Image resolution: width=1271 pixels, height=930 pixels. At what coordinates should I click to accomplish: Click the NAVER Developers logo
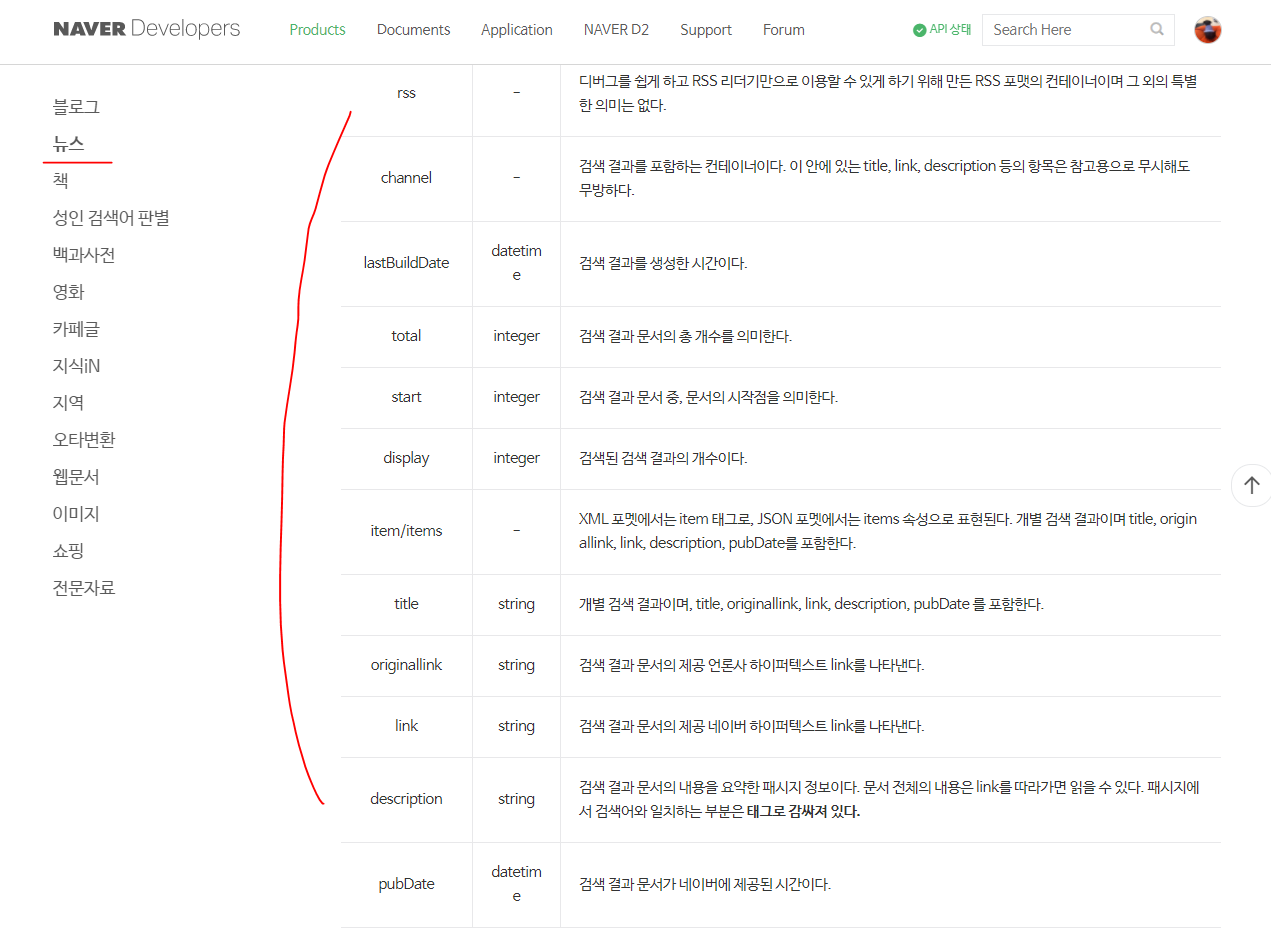point(146,28)
